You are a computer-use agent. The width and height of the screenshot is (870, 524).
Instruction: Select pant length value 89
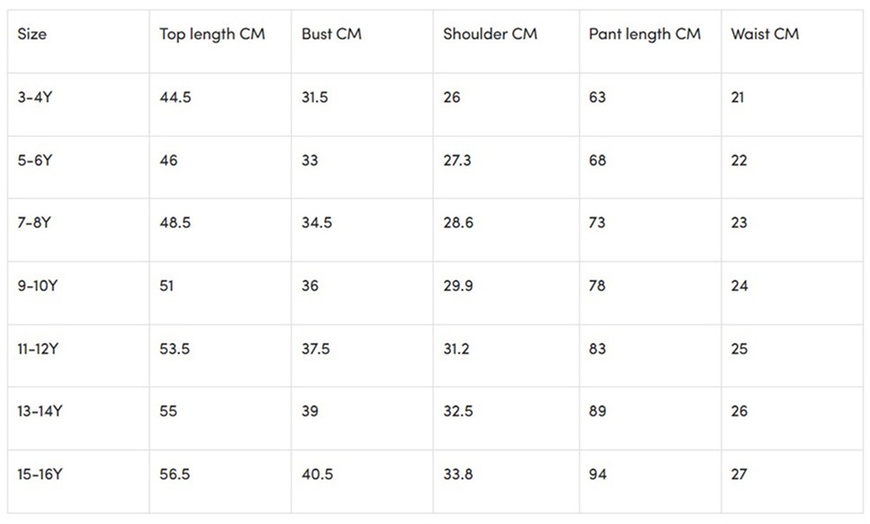[597, 411]
